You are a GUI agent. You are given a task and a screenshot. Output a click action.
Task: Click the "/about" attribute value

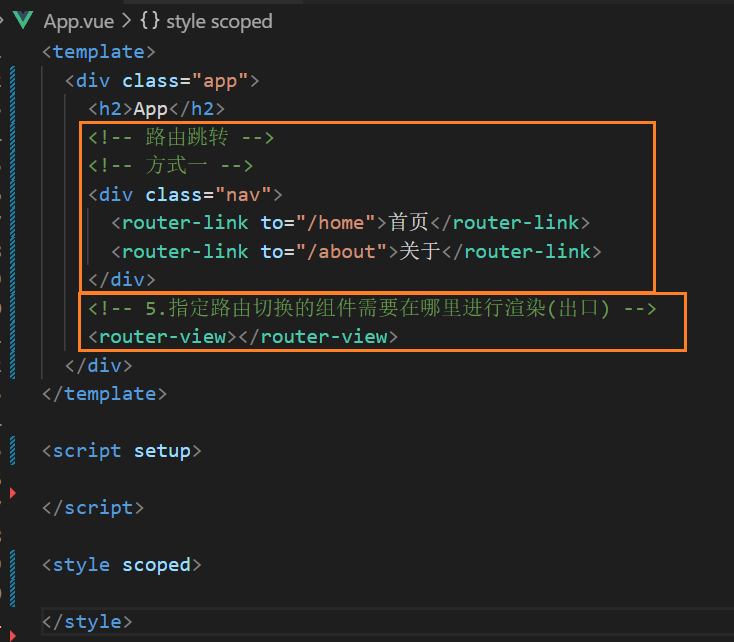coord(342,251)
